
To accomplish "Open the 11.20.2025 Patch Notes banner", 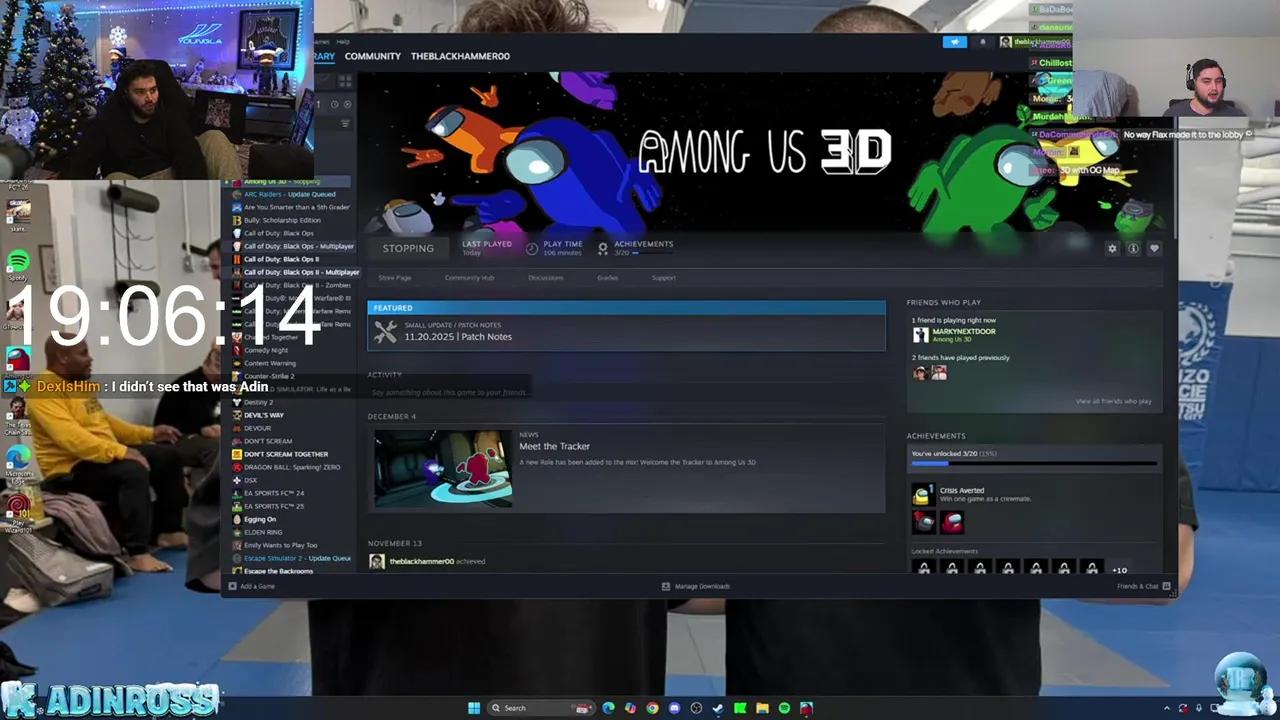I will (626, 326).
